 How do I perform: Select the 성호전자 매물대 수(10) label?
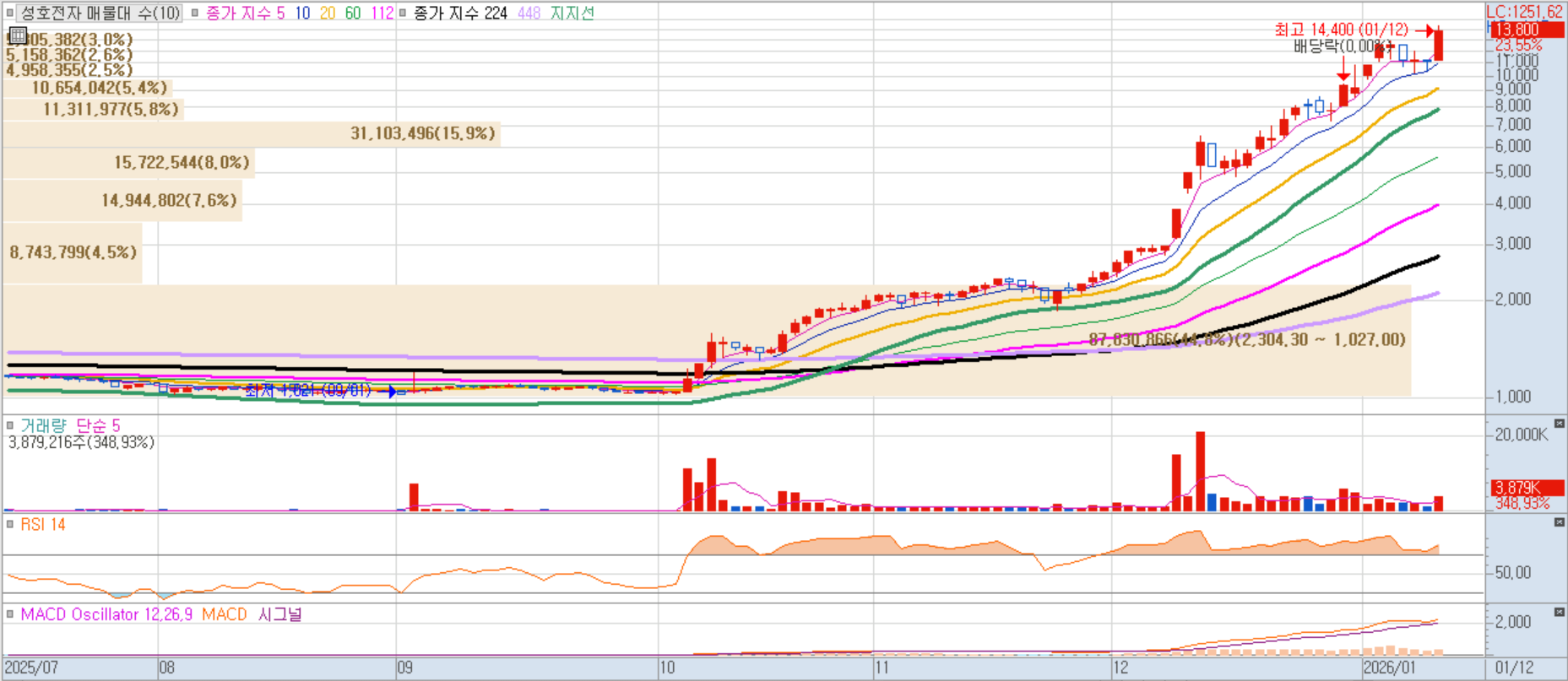tap(100, 13)
